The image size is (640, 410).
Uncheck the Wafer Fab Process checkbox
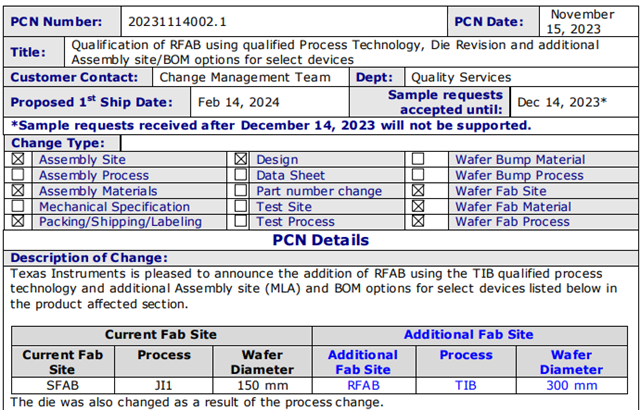[x=418, y=221]
